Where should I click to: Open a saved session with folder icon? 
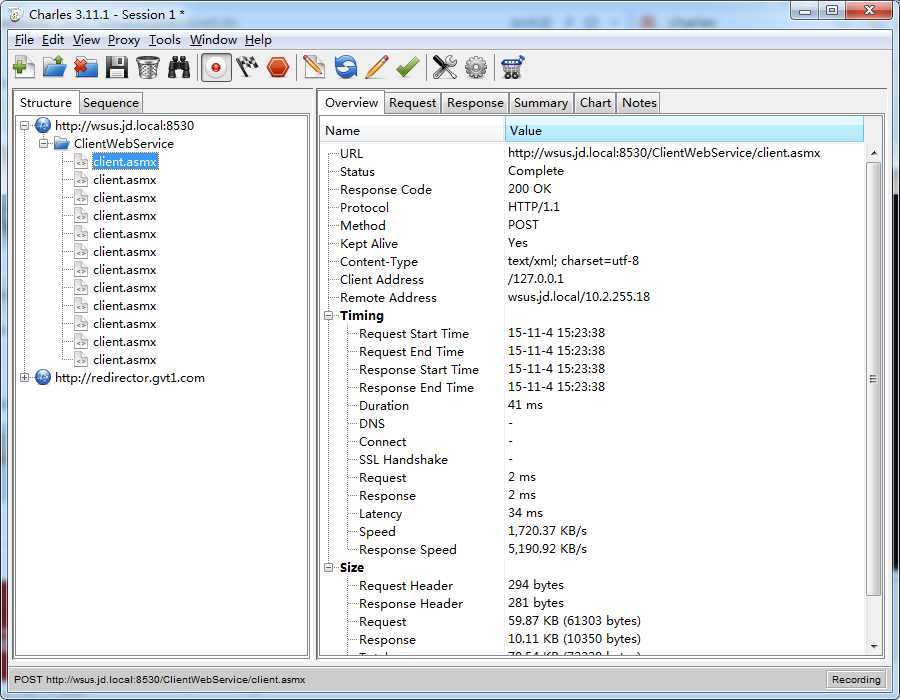[x=55, y=67]
